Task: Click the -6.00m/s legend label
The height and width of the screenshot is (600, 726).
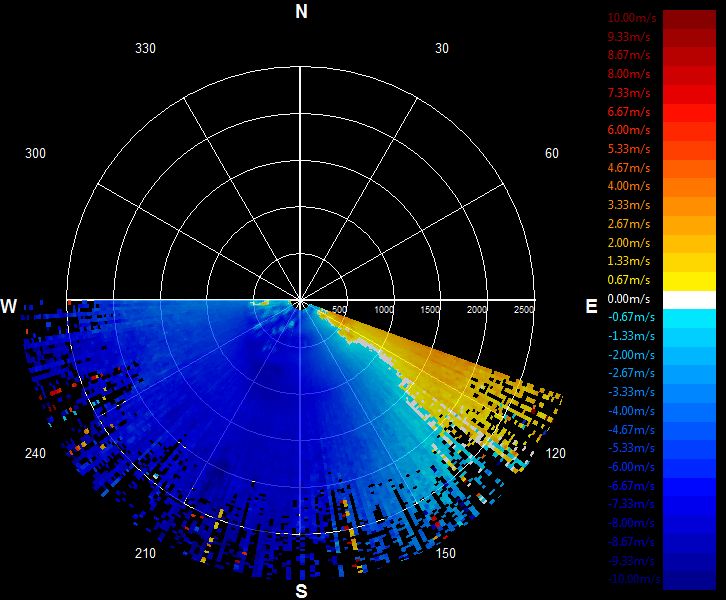Action: (x=631, y=467)
